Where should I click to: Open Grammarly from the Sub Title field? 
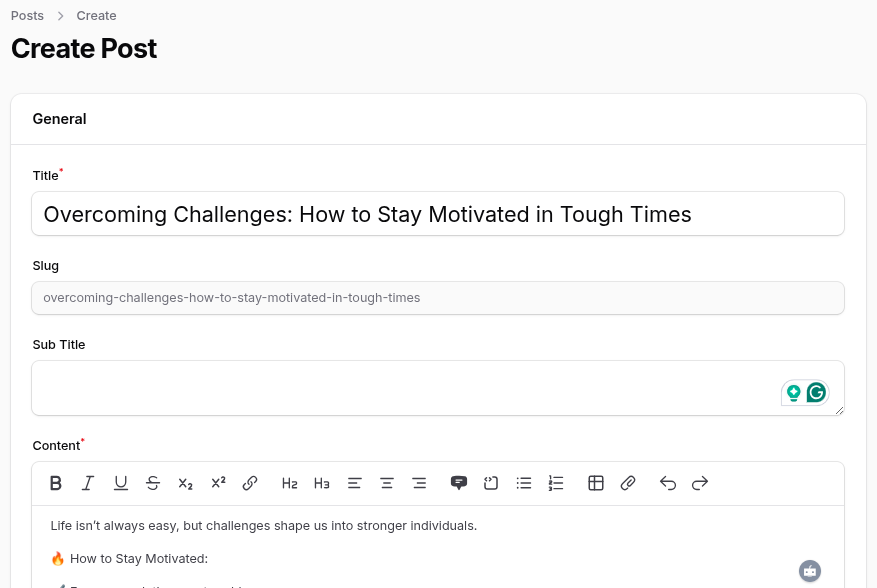click(x=817, y=392)
